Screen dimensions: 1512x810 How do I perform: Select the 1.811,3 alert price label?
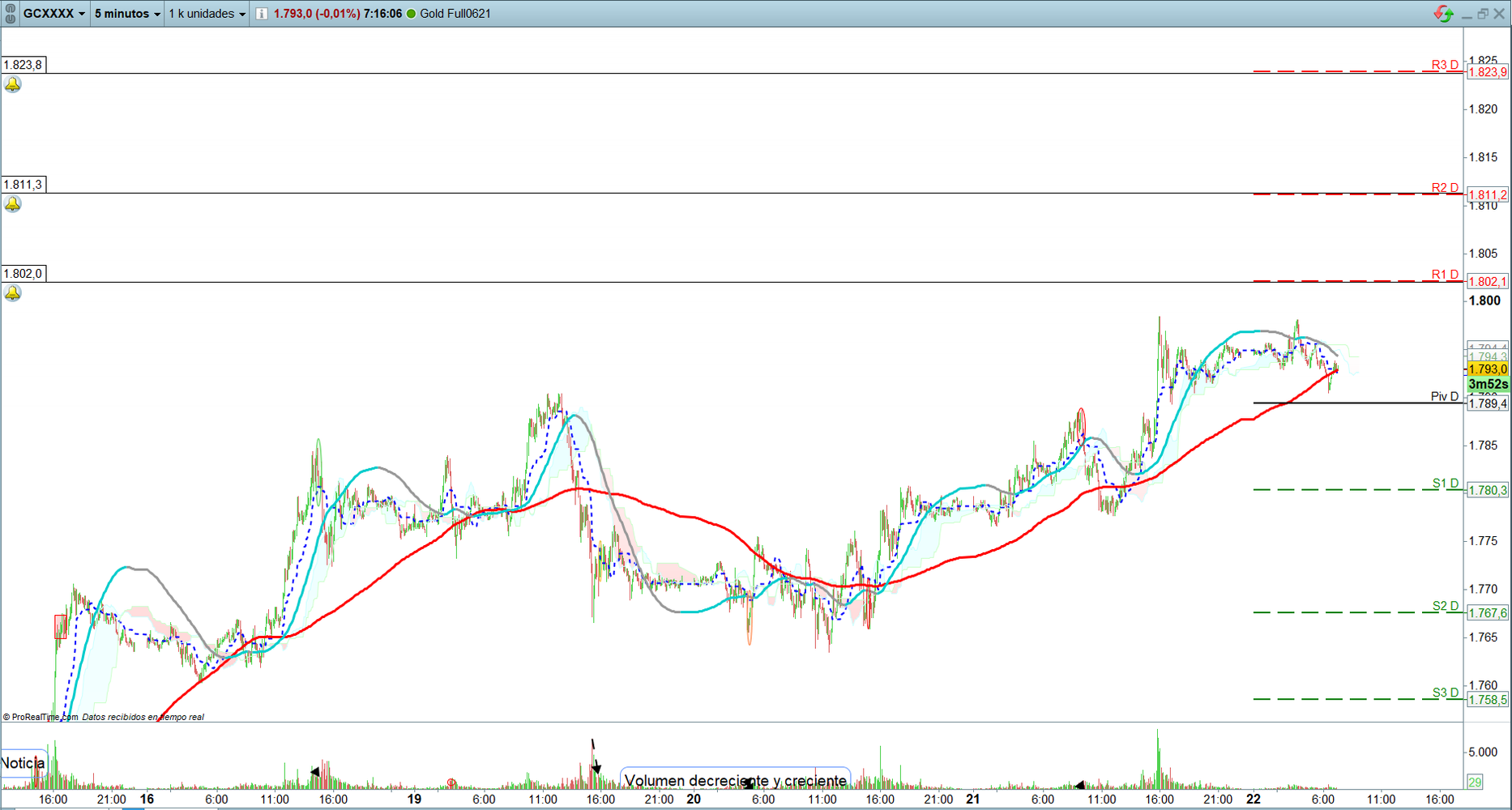click(x=23, y=185)
